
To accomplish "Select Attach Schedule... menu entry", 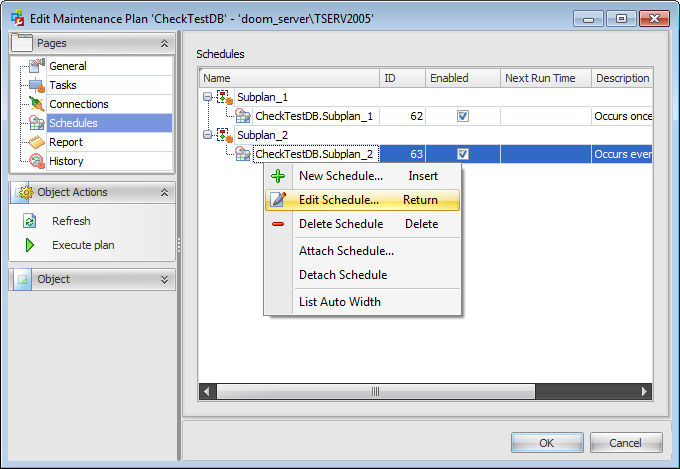I will click(346, 251).
